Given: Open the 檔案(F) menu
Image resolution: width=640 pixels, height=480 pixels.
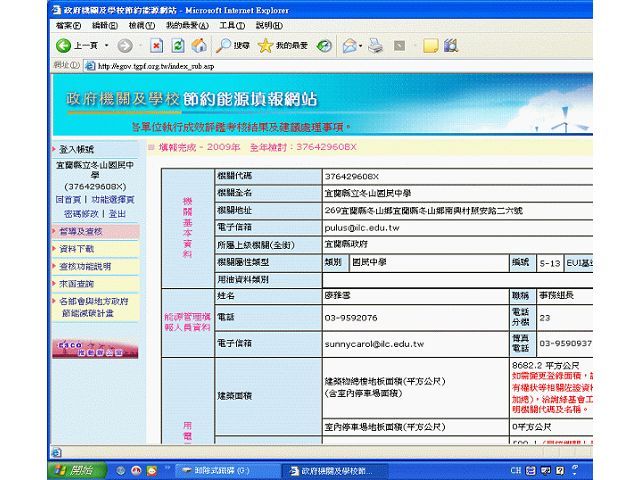Looking at the screenshot, I should click(69, 25).
